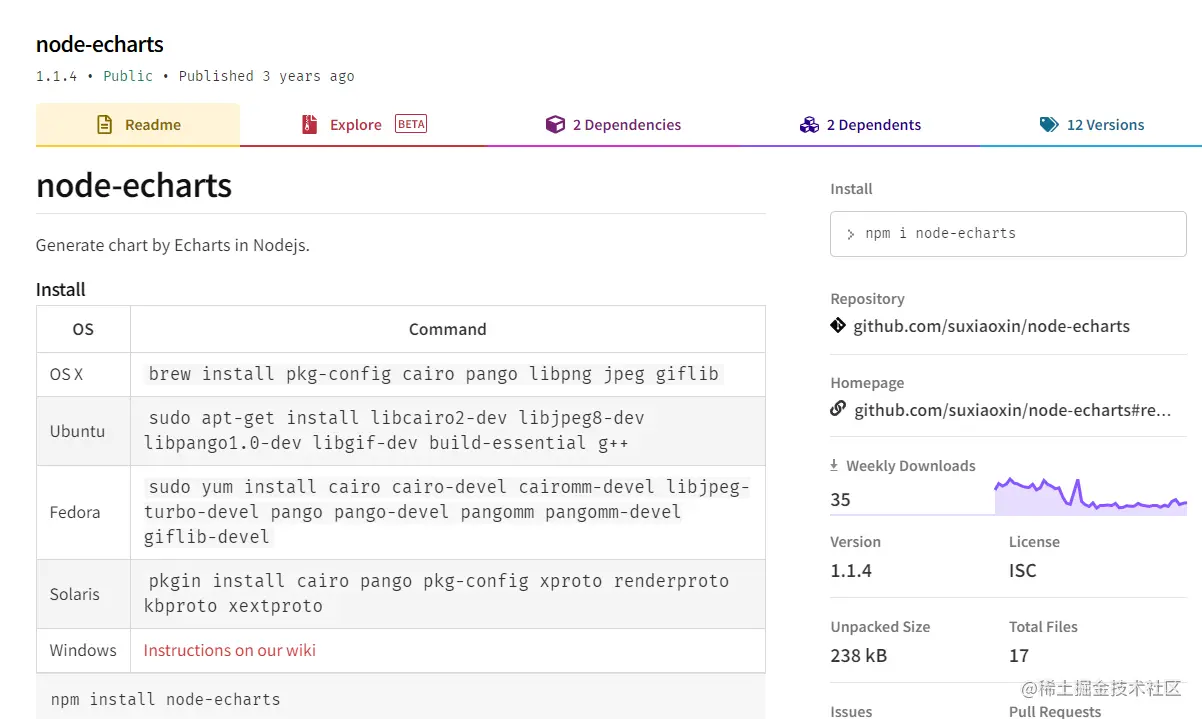Click the weekly downloads sparkline chart
This screenshot has height=719, width=1202.
[1090, 496]
